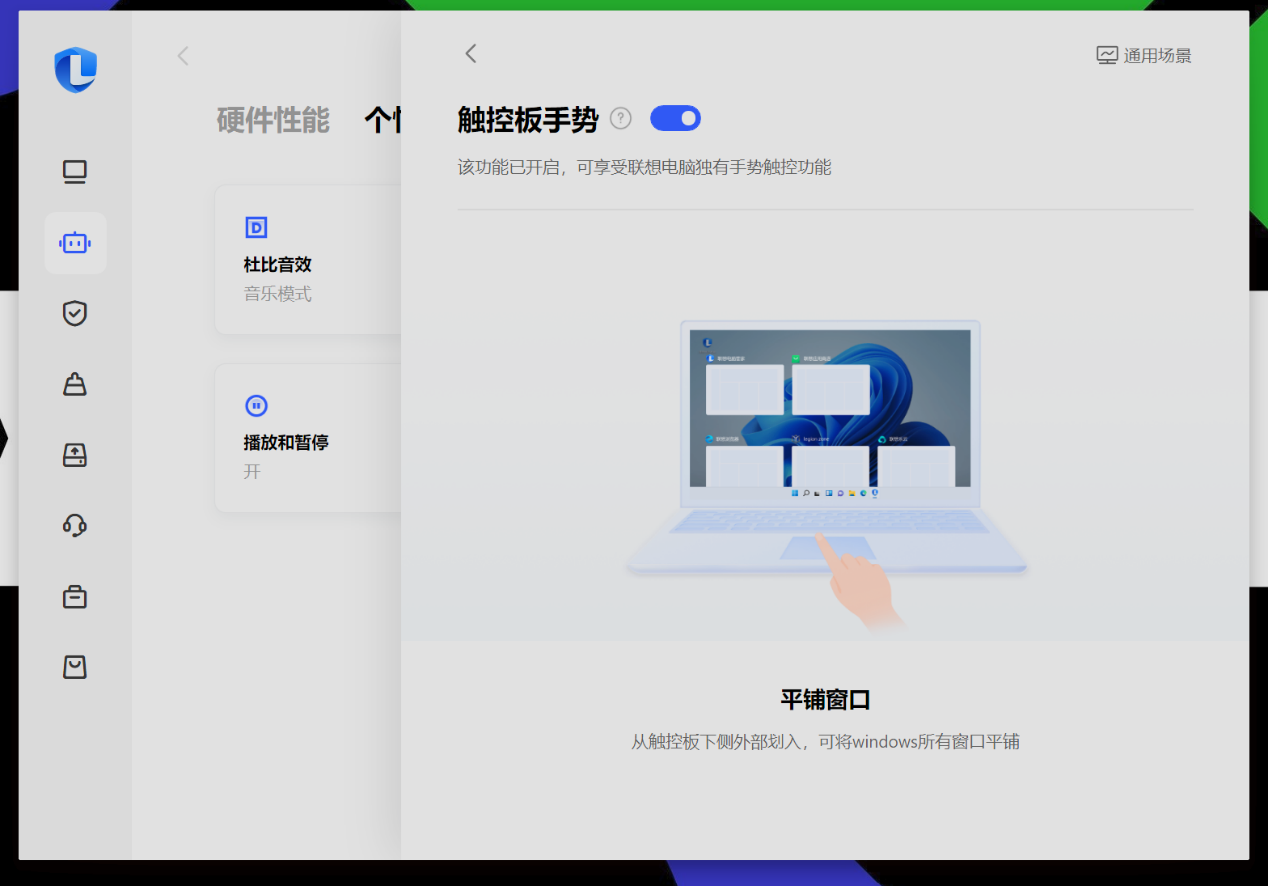This screenshot has width=1268, height=886.
Task: Click the 平铺窗口 gesture title
Action: pyautogui.click(x=825, y=700)
